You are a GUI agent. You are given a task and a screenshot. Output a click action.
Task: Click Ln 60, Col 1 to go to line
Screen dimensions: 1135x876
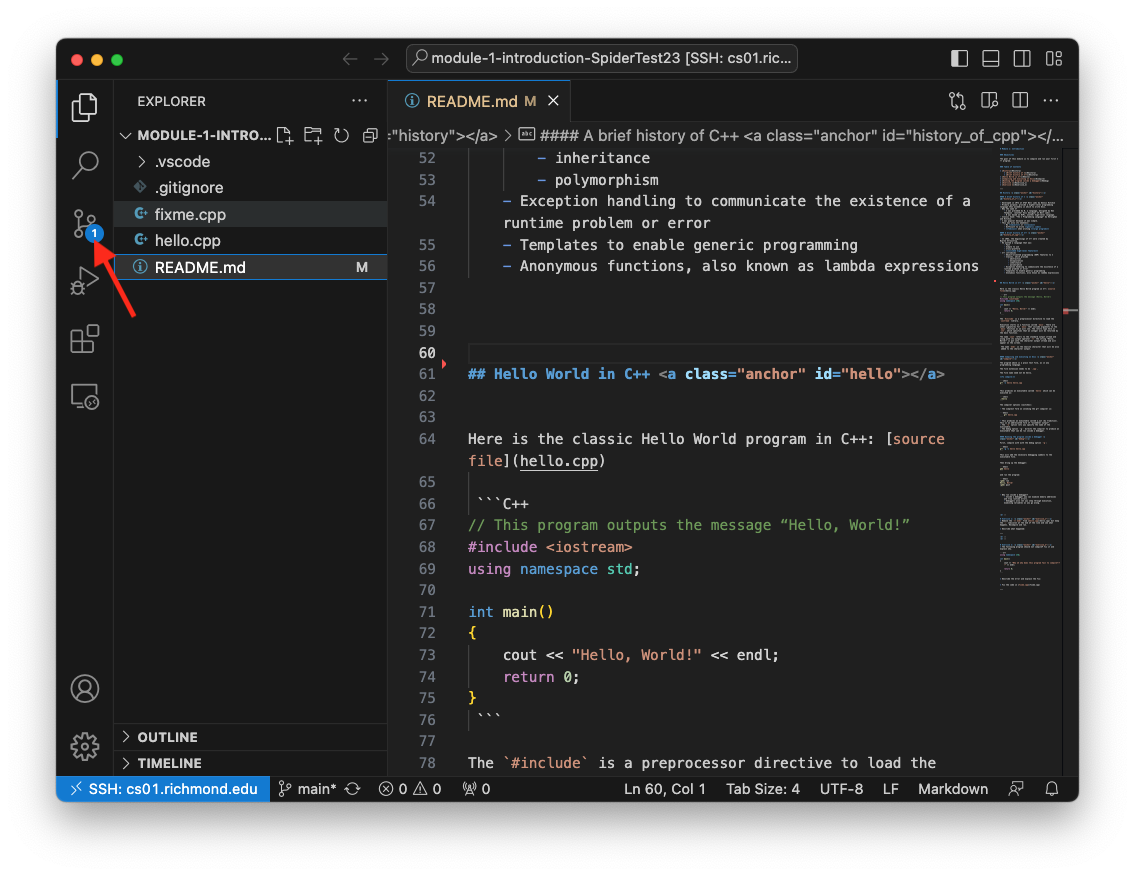(x=664, y=789)
